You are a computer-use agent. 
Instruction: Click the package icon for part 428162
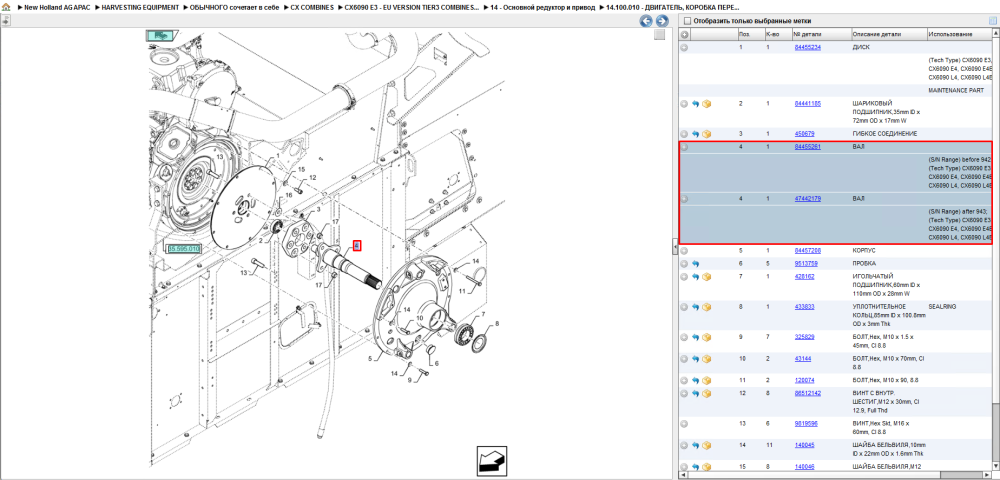(x=707, y=277)
